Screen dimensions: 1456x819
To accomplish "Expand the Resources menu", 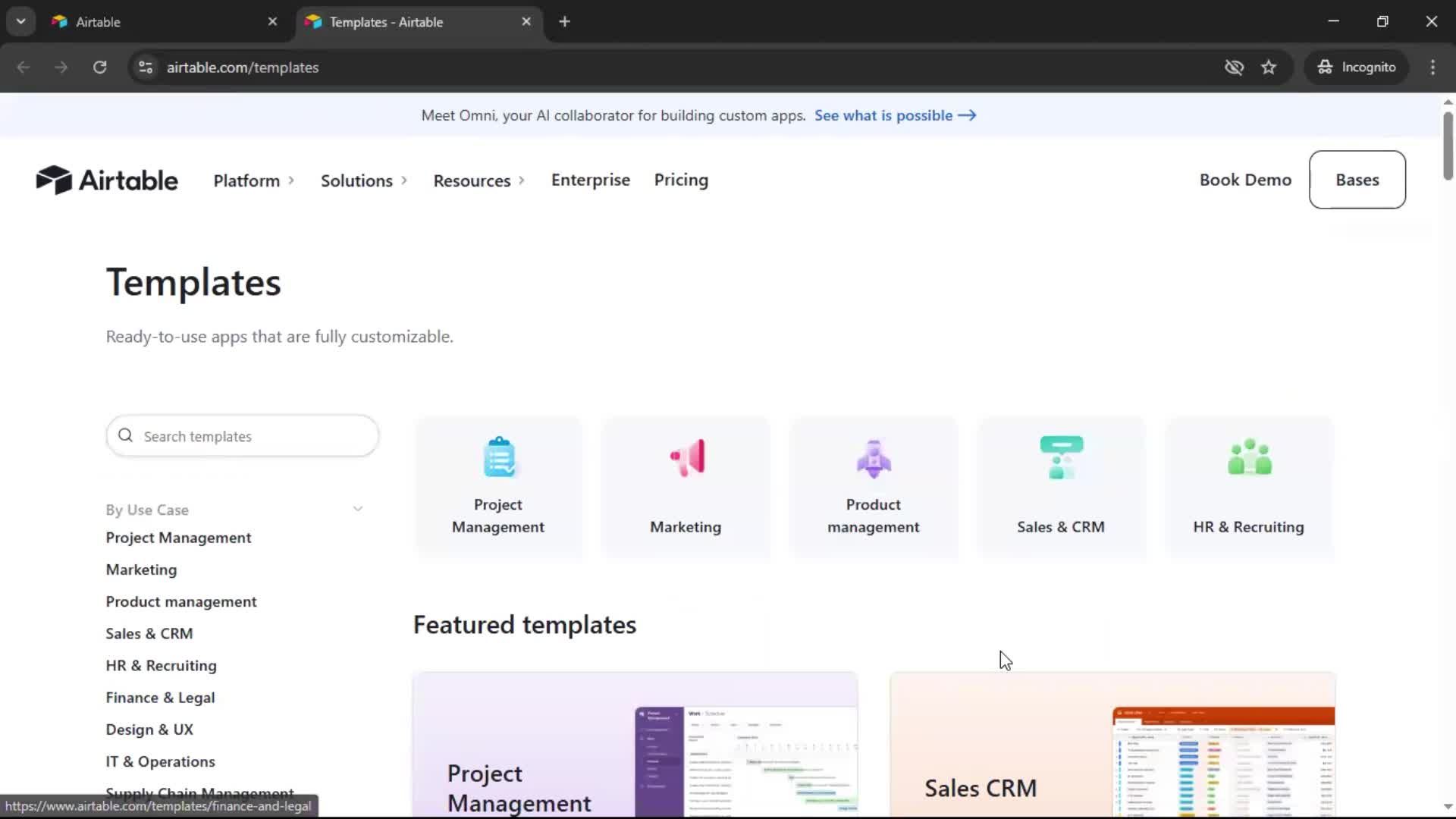I will (479, 180).
